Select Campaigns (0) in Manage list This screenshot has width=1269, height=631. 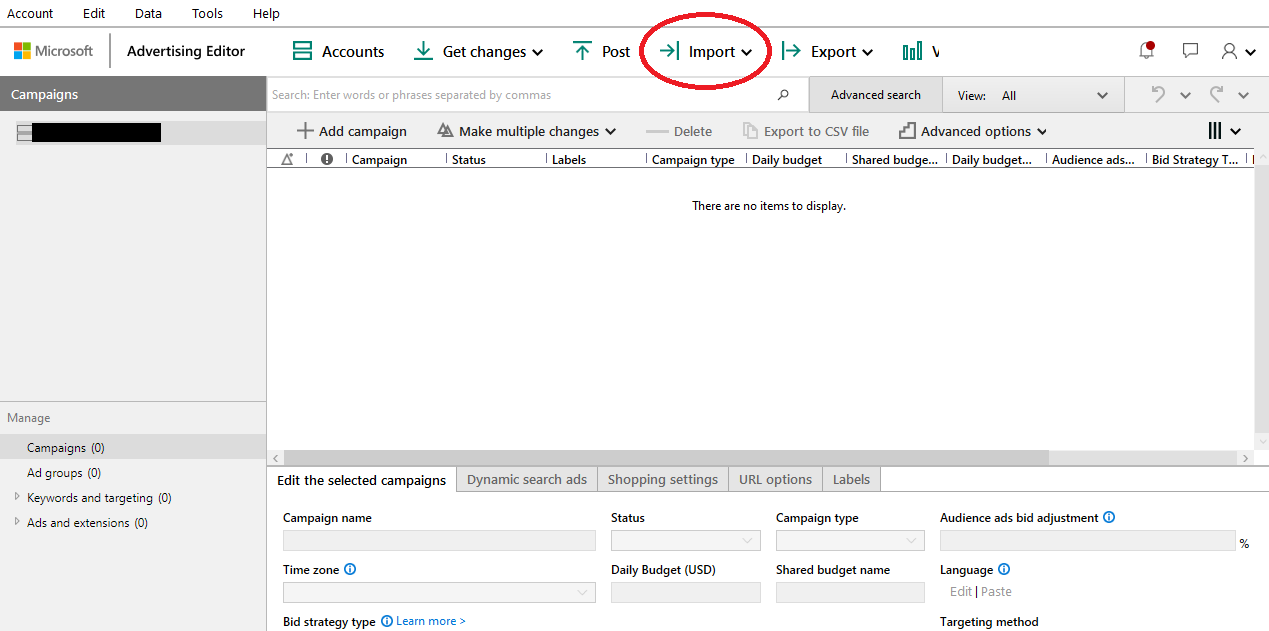pyautogui.click(x=133, y=448)
